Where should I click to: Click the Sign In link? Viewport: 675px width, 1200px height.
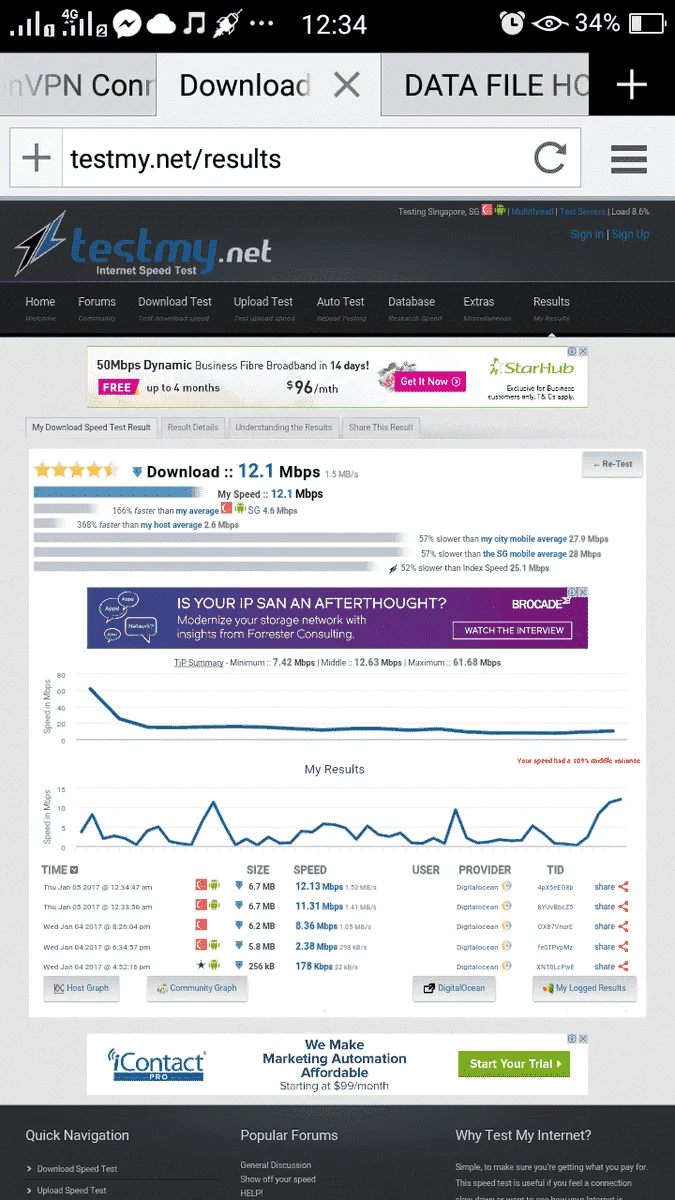(586, 234)
